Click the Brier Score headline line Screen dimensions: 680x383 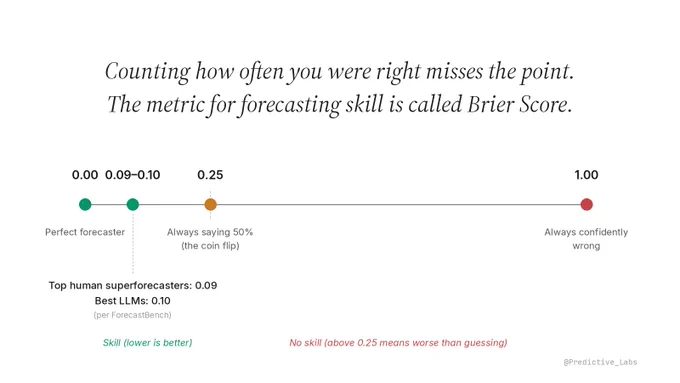[340, 105]
